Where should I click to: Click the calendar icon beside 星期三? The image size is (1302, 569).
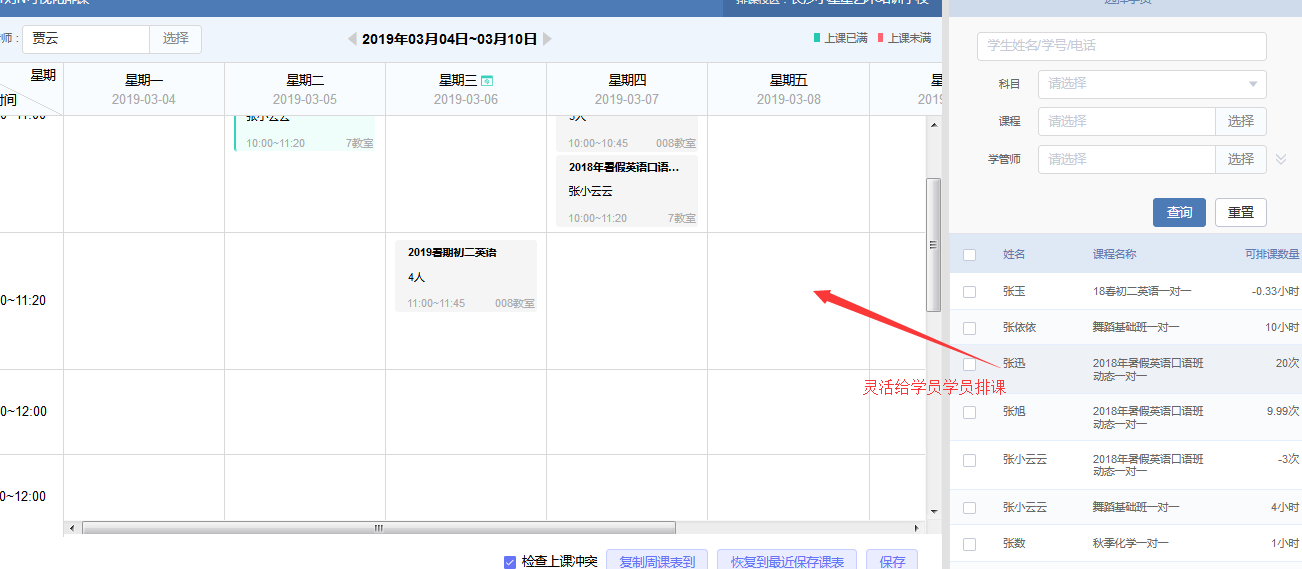(487, 80)
